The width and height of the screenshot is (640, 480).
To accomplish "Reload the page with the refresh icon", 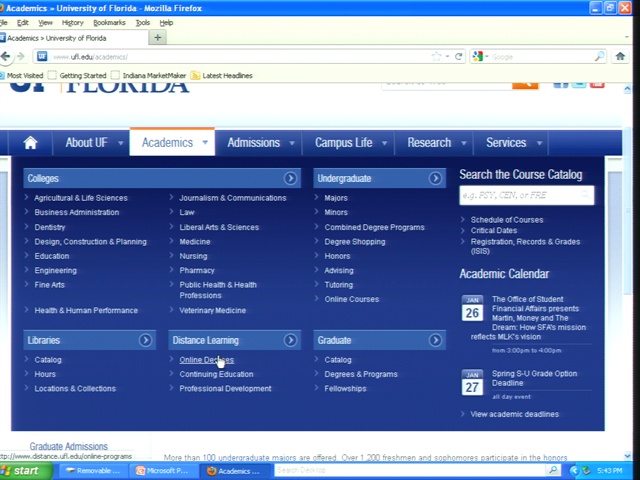I will click(459, 57).
